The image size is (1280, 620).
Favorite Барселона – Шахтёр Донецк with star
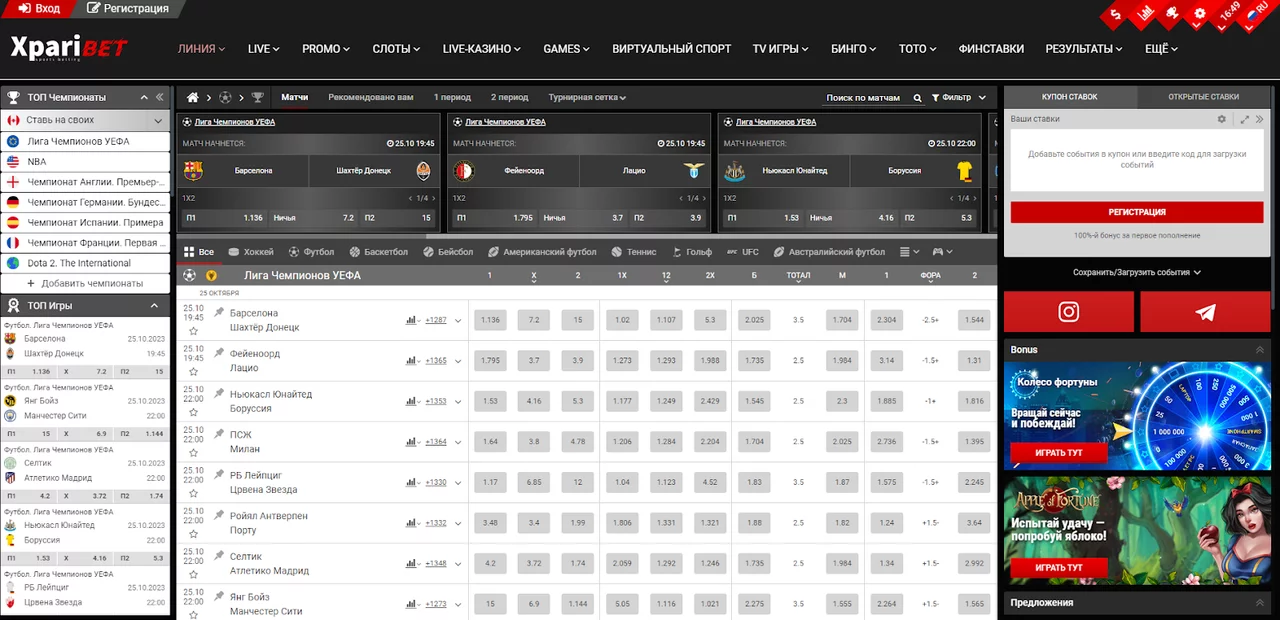click(x=193, y=332)
